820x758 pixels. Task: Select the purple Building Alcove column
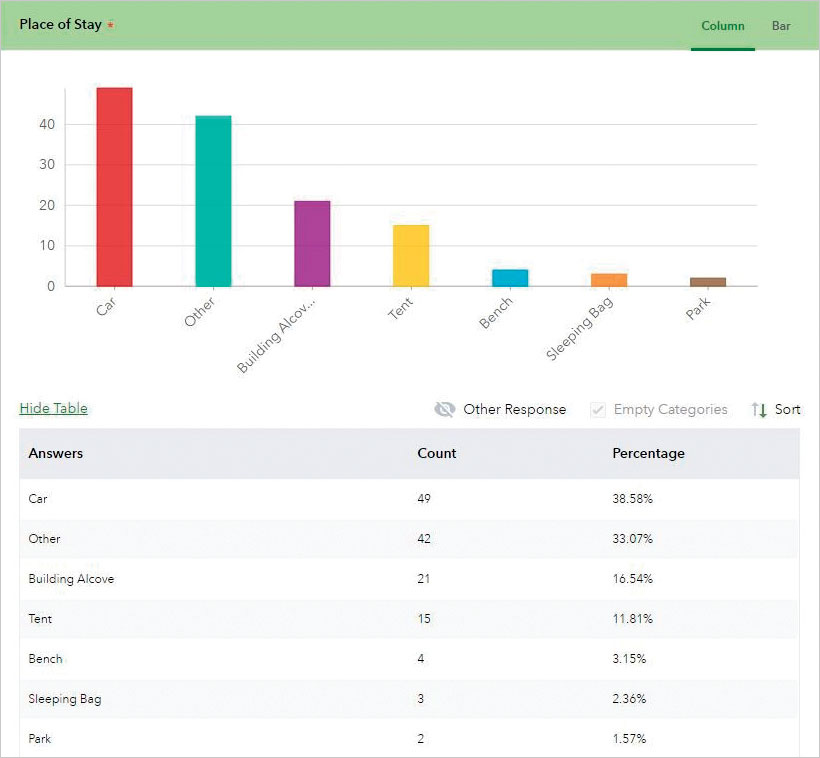pos(312,243)
